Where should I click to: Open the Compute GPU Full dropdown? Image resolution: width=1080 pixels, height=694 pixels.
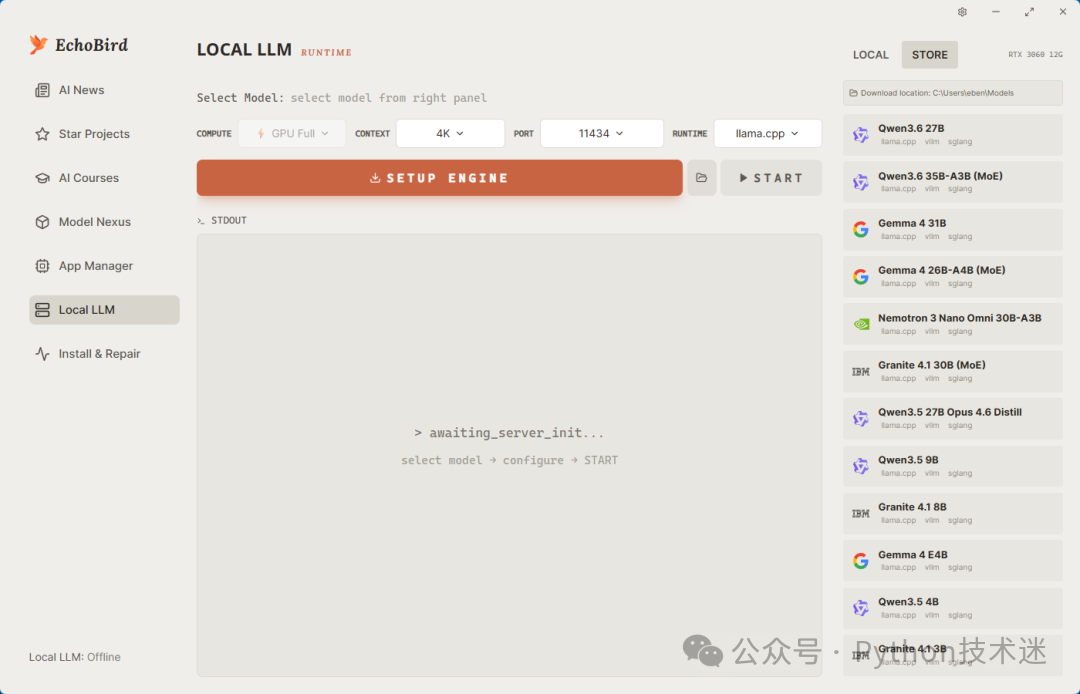pos(292,134)
